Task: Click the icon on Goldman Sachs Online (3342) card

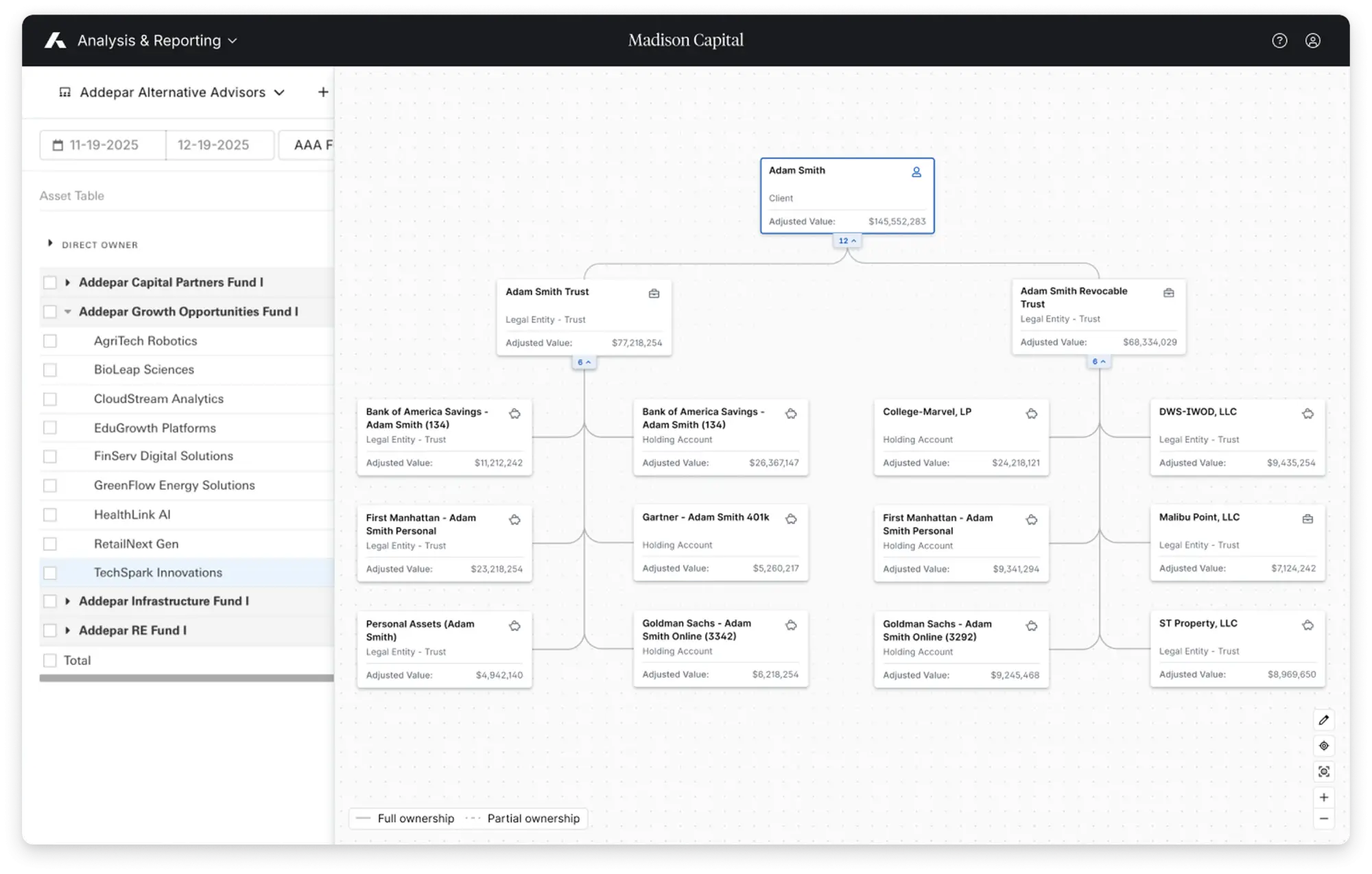Action: pyautogui.click(x=791, y=625)
